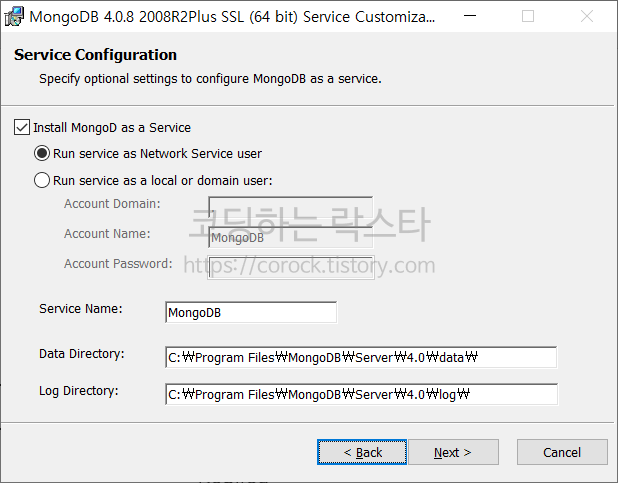Cancel the MongoDB installation

(x=562, y=452)
